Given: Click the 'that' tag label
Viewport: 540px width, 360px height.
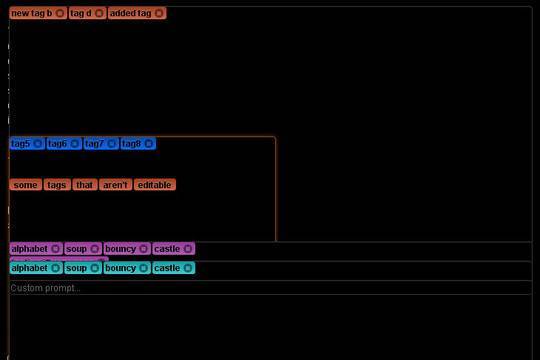Looking at the screenshot, I should pos(85,185).
